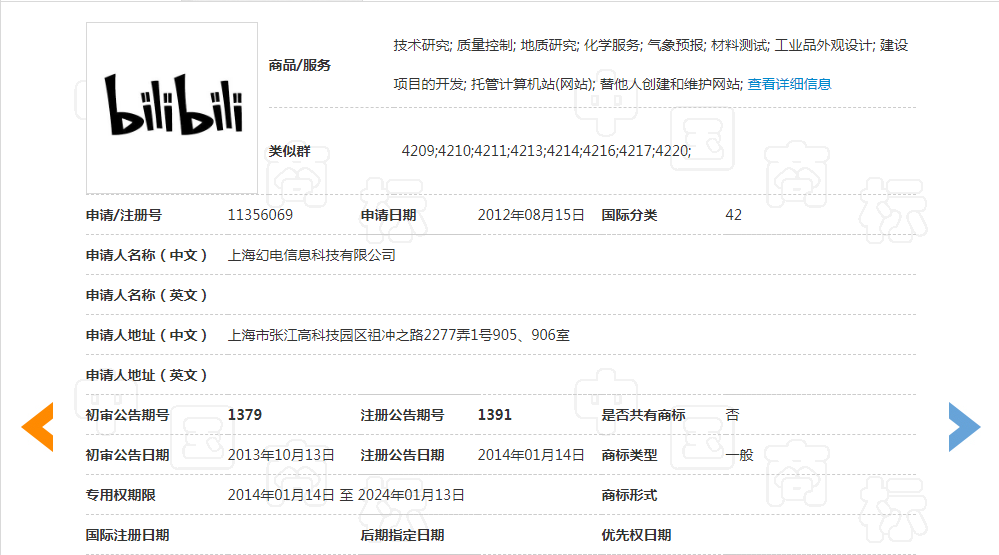
Task: Click the 申请/注册号 label
Action: click(x=124, y=215)
